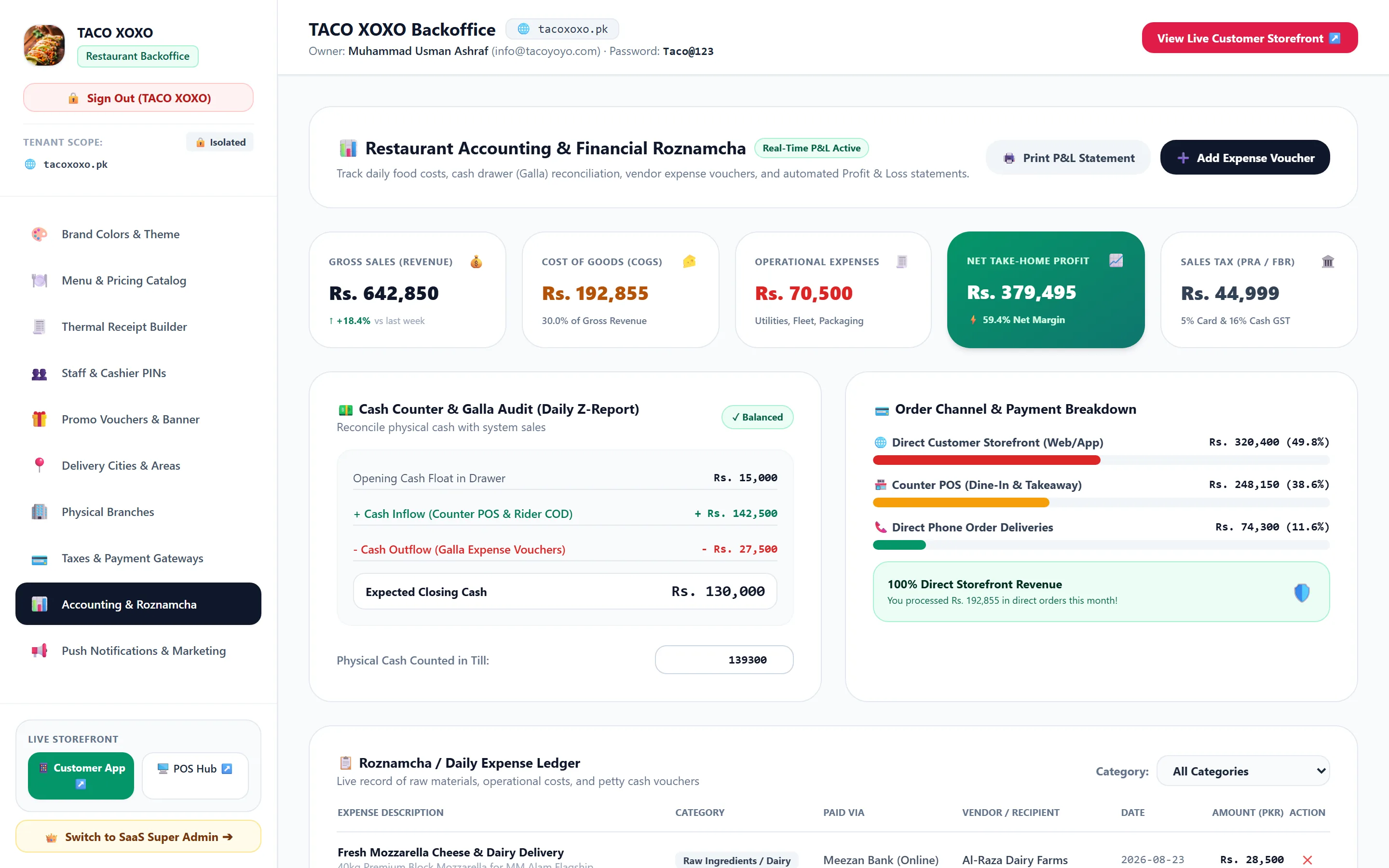The image size is (1389, 868).
Task: Click the Al-Raza Dairy Farms vendor cell
Action: [x=1015, y=860]
